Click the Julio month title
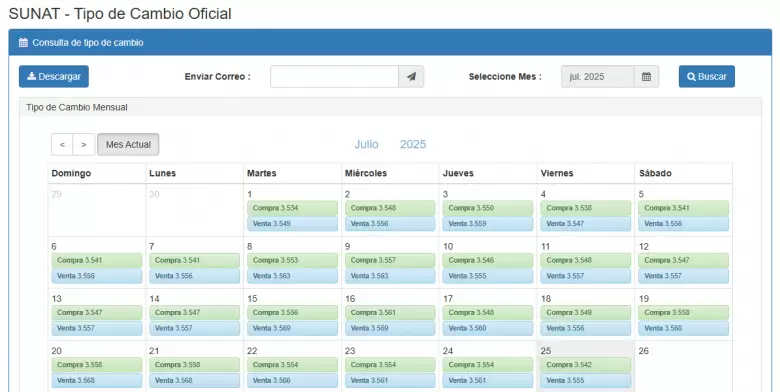Viewport: 780px width, 392px height. [367, 144]
